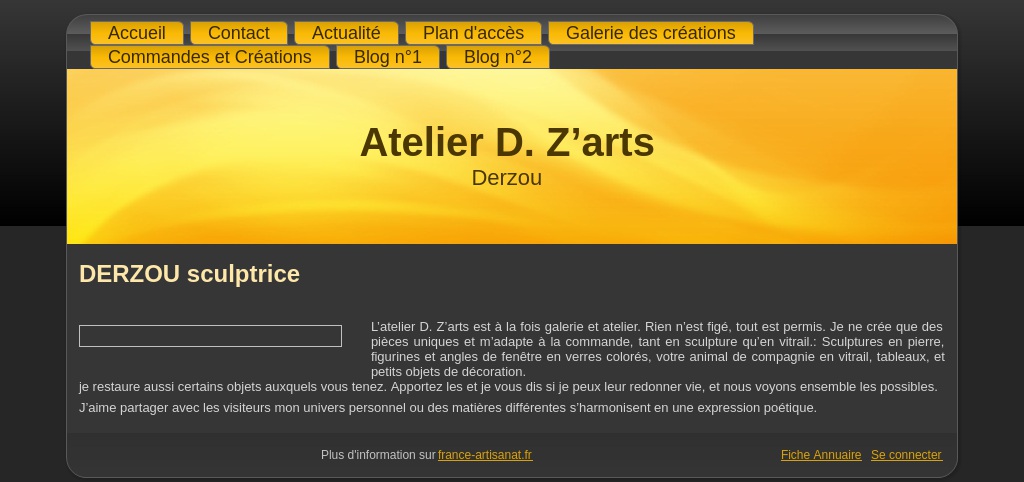Open the Blog n°1 tab

tap(388, 57)
